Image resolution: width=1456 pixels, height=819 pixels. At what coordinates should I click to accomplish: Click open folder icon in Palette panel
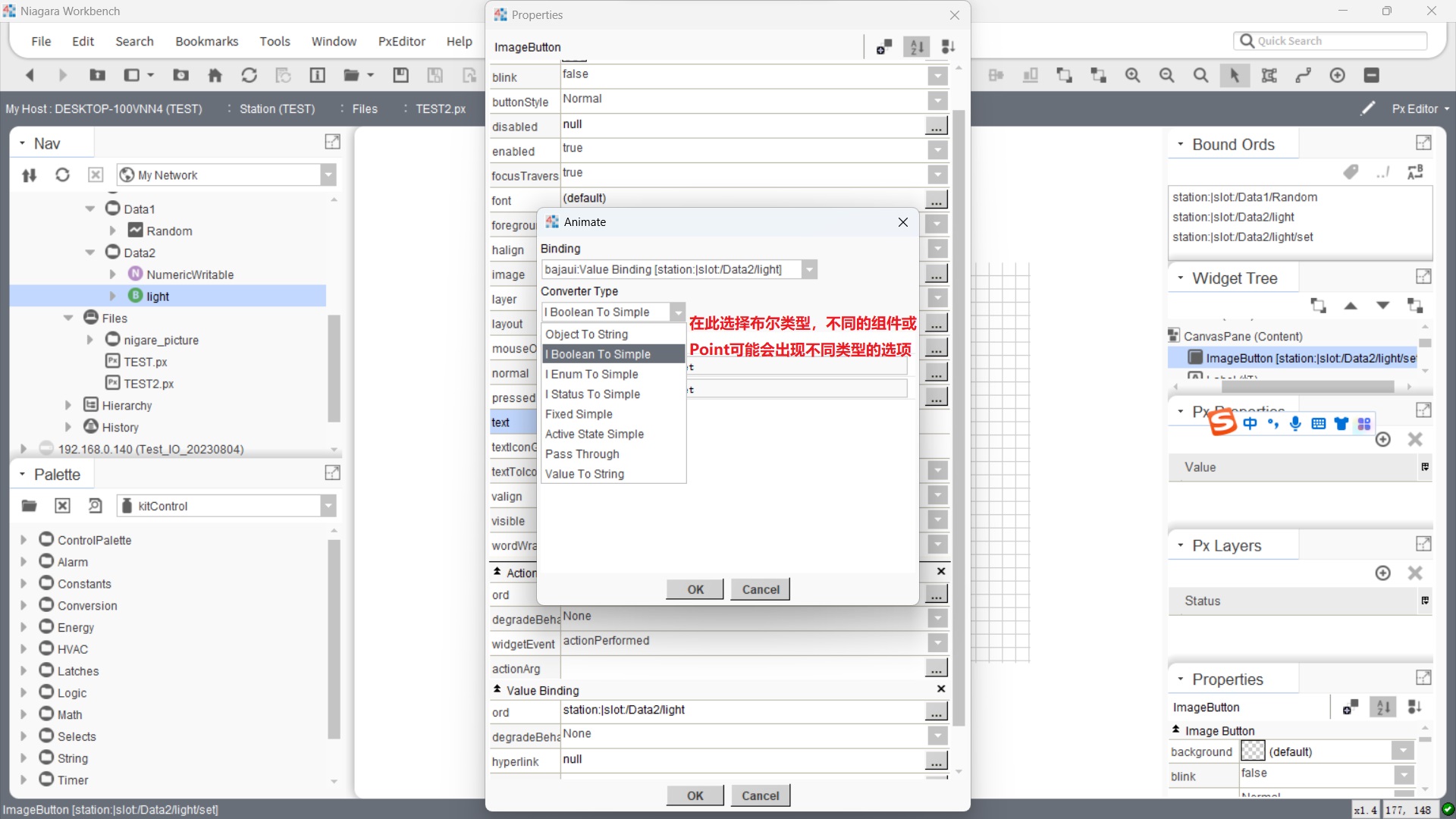point(30,506)
